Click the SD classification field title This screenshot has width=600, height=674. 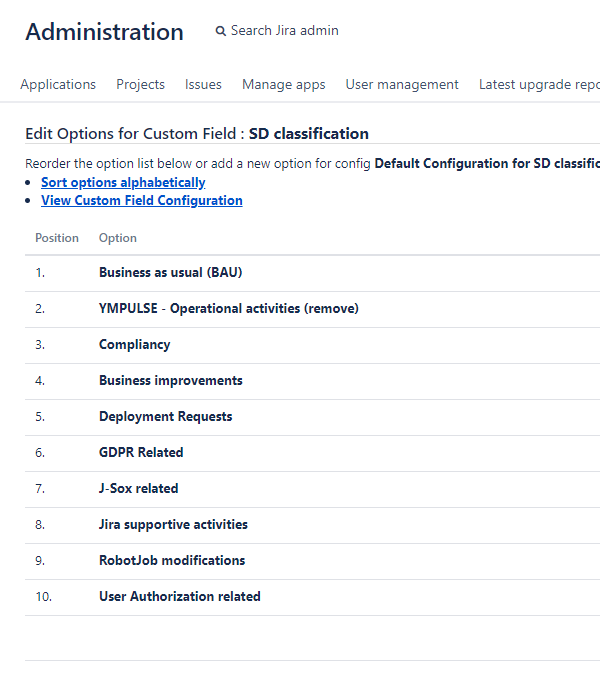point(309,134)
